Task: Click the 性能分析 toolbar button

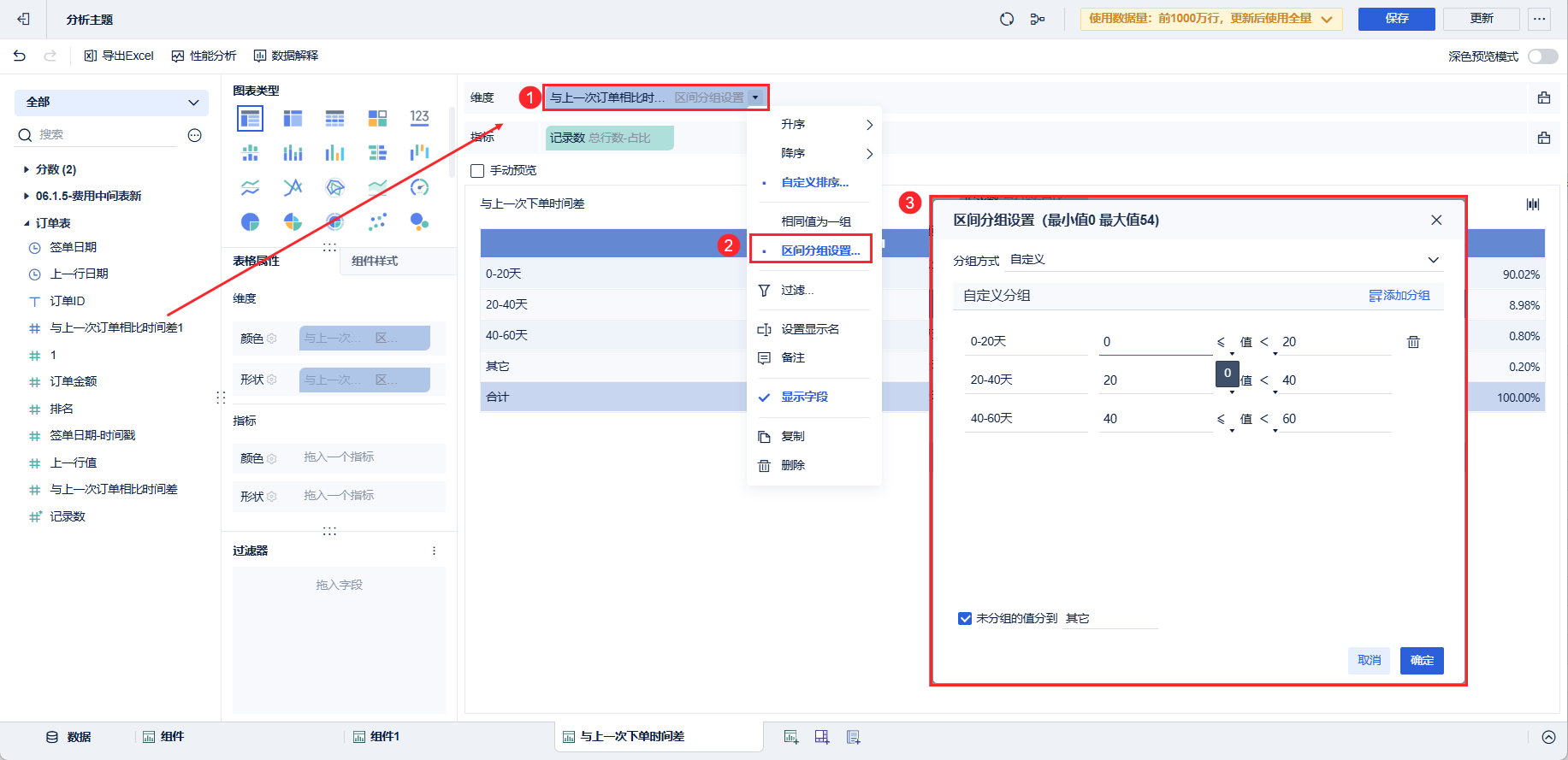Action: (204, 56)
